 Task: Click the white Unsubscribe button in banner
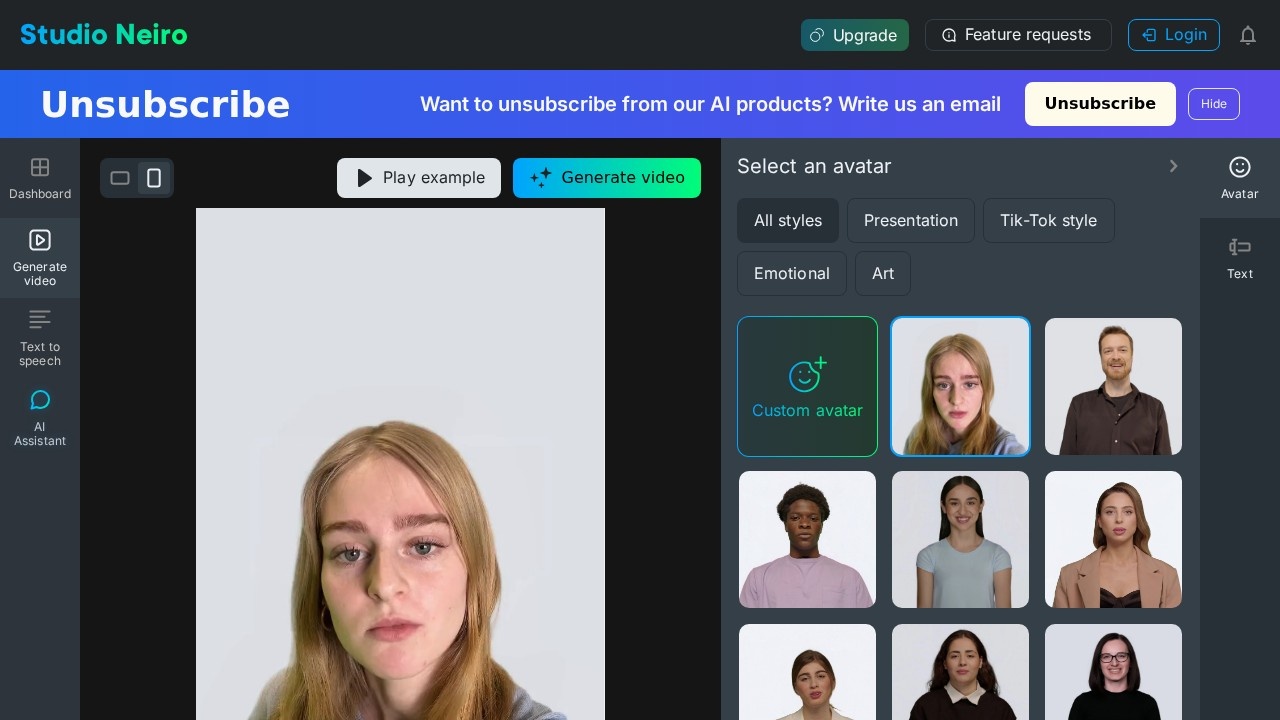[1100, 104]
